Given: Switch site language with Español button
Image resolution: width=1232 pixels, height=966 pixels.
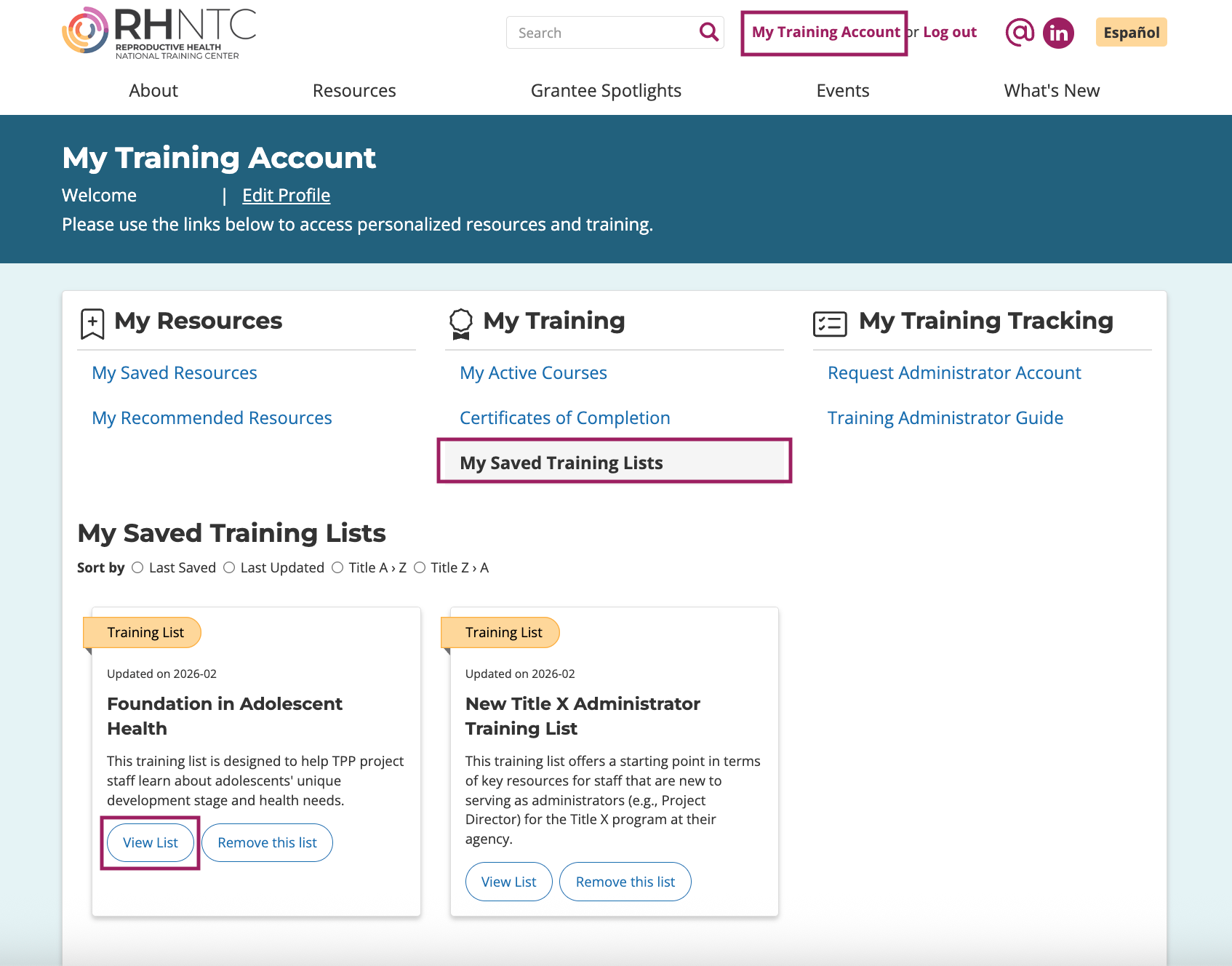Looking at the screenshot, I should [x=1131, y=32].
